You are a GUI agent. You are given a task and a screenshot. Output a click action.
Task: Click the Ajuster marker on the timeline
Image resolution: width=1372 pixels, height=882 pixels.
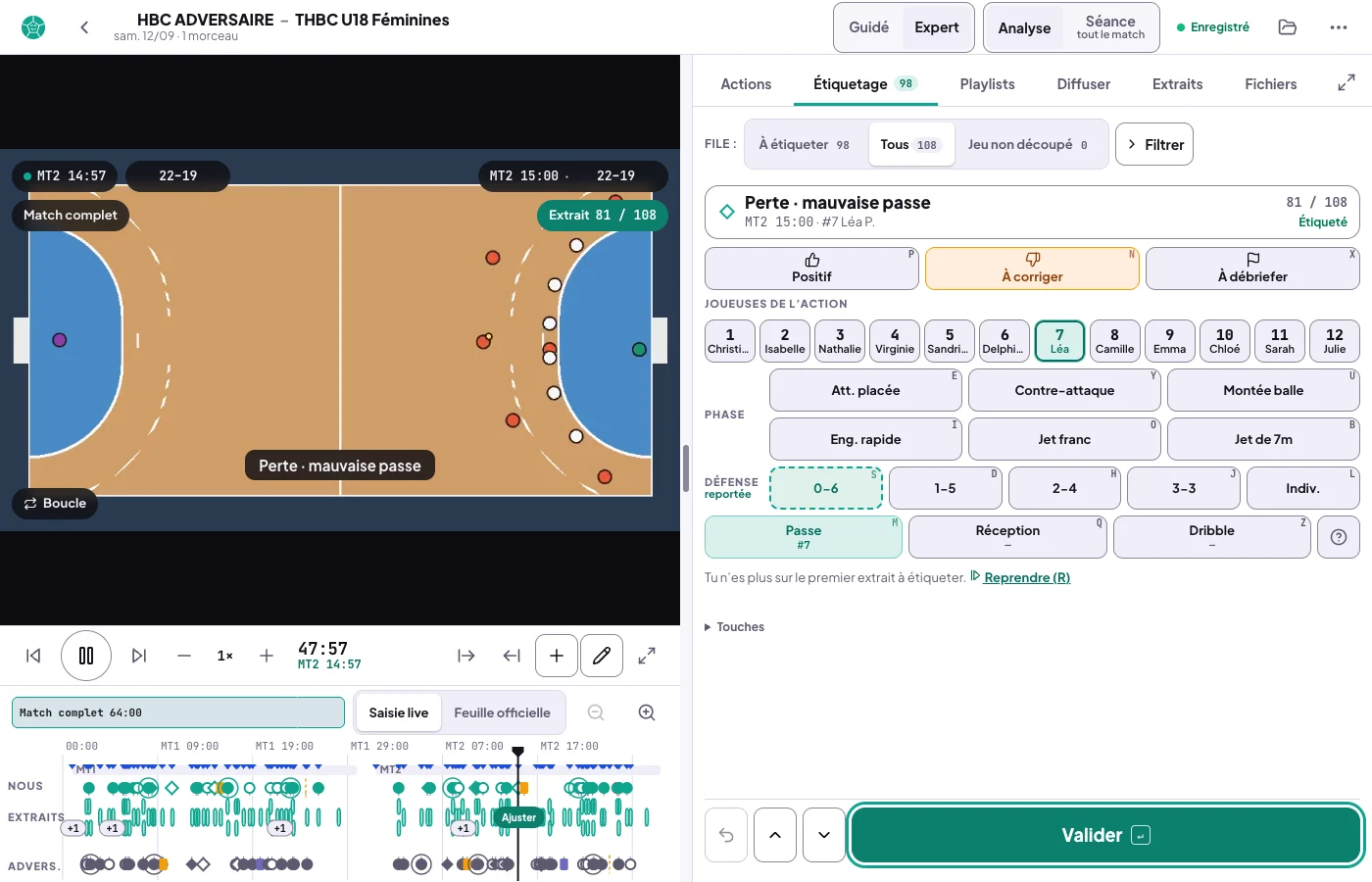pos(519,817)
